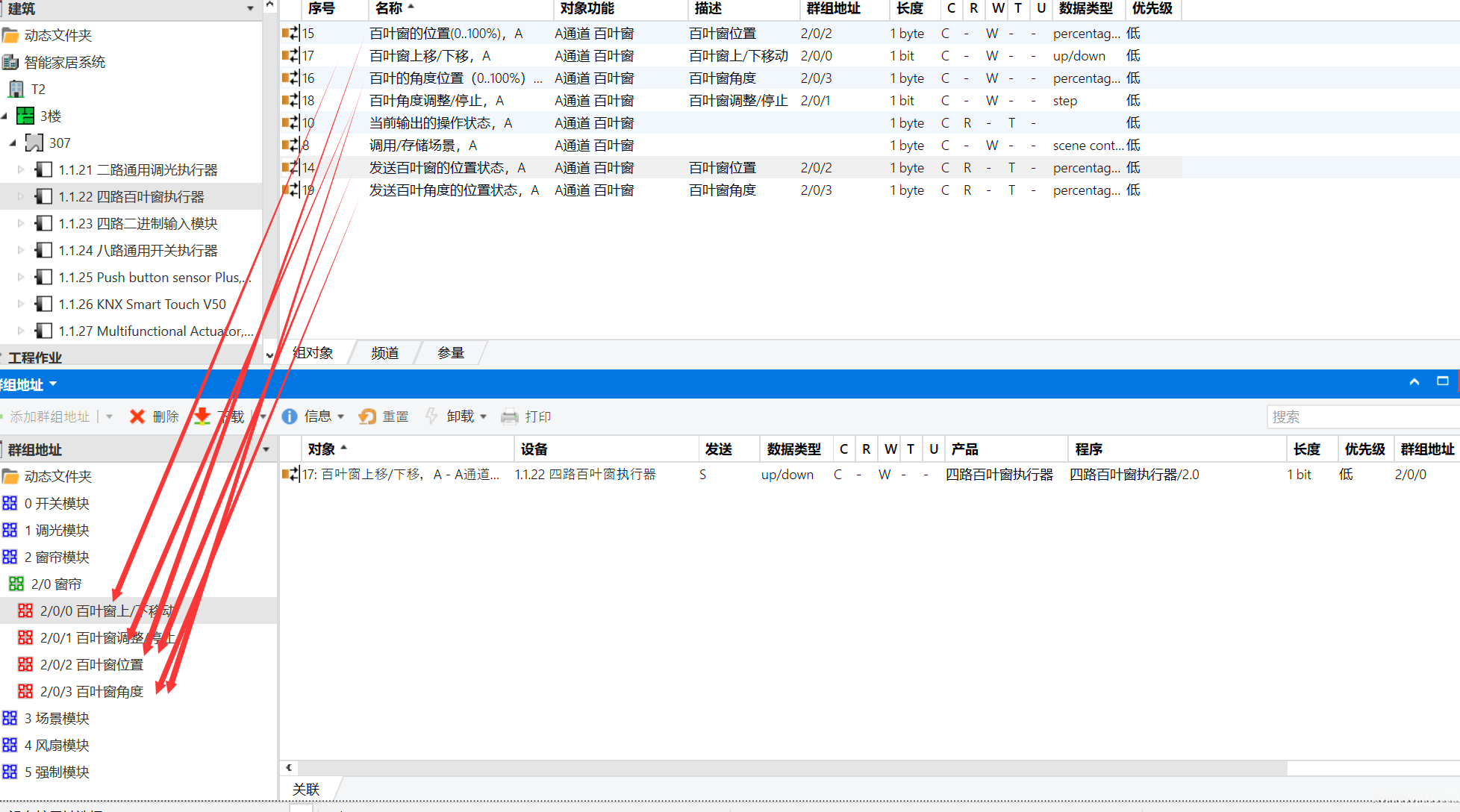This screenshot has height=812, width=1460.
Task: Collapse the 307 room node
Action: (x=13, y=143)
